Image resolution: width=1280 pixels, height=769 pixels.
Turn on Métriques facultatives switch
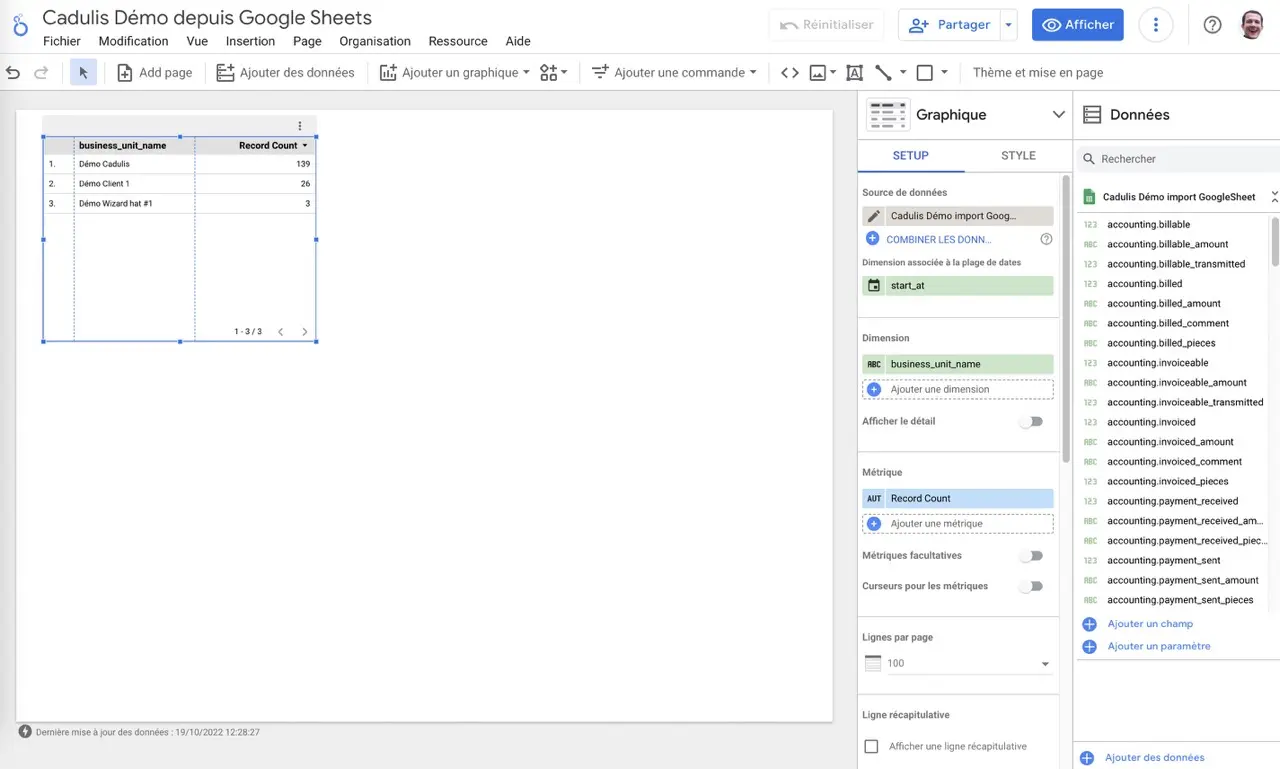1030,556
